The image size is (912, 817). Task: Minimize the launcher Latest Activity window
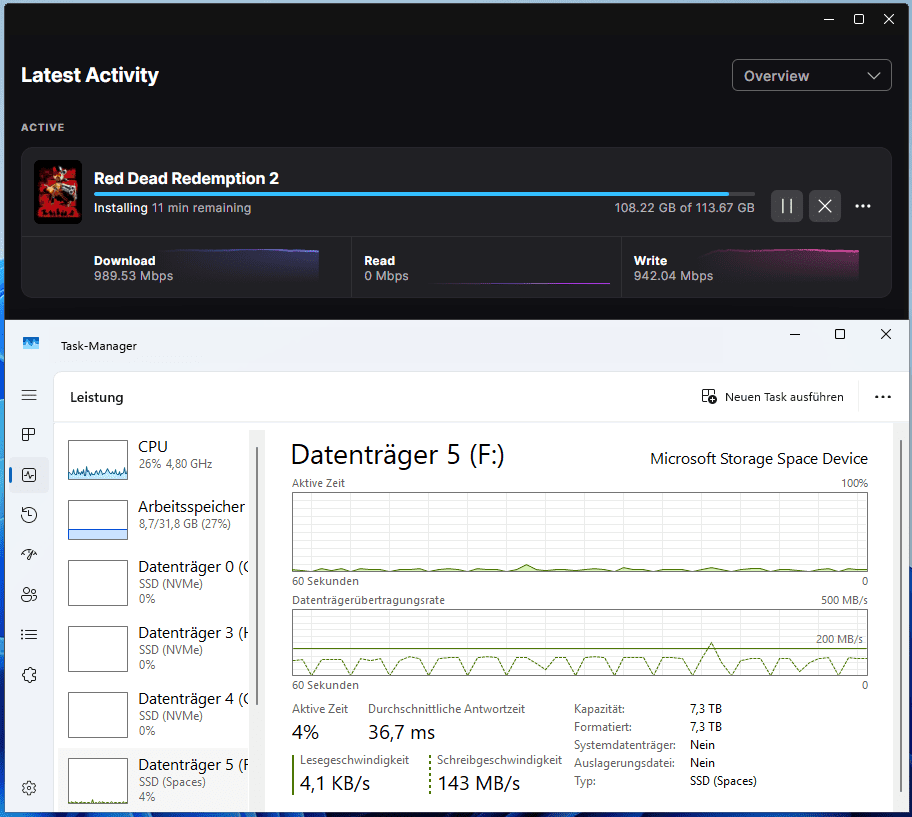point(829,19)
